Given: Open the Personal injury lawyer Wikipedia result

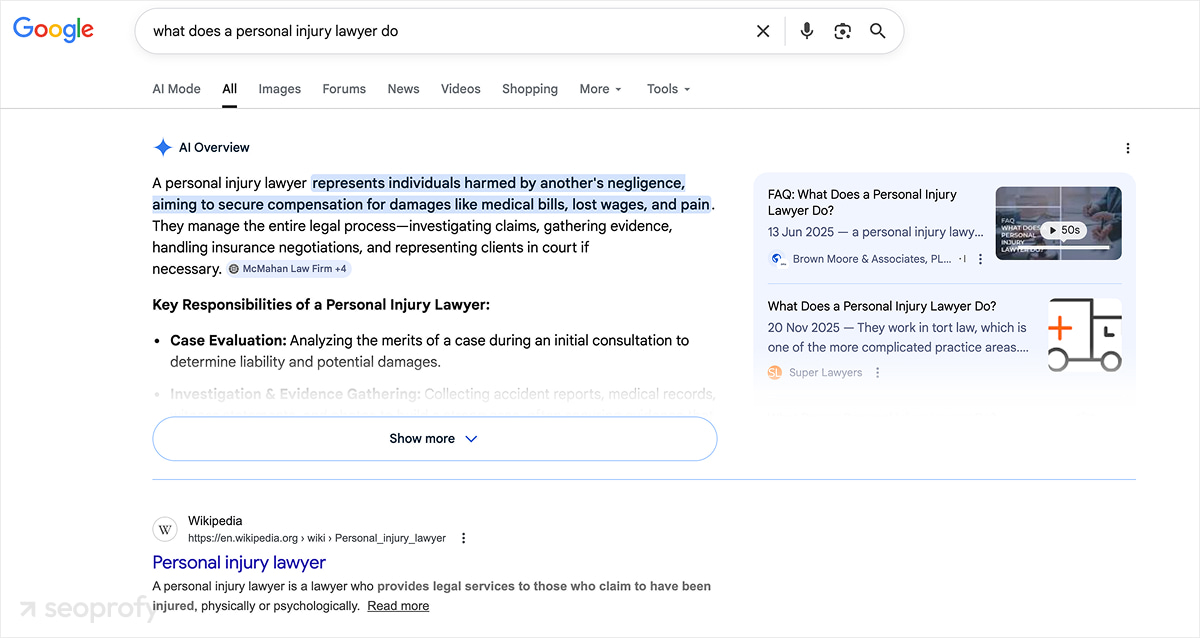Looking at the screenshot, I should (239, 563).
